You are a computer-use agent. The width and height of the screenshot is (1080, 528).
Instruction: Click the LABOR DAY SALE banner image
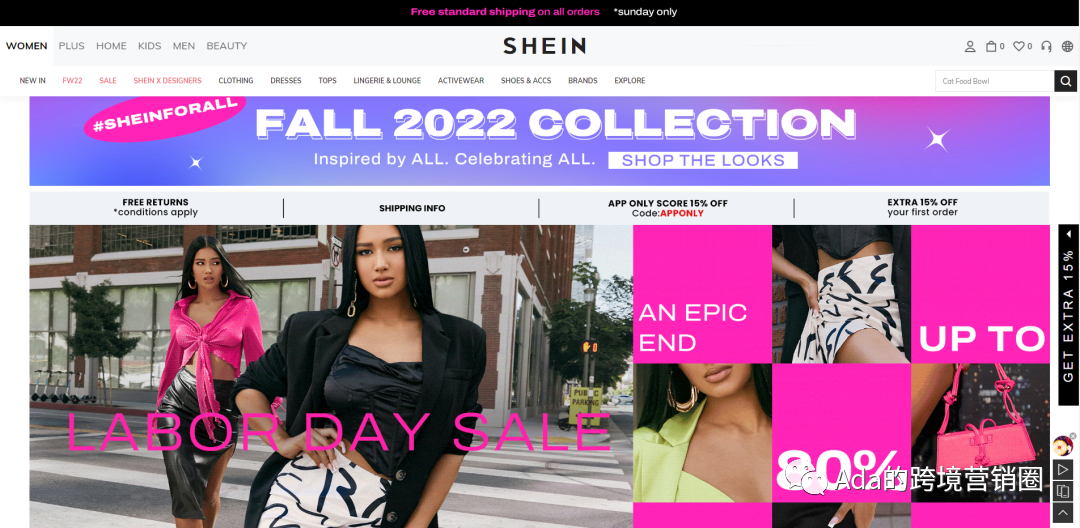(331, 377)
